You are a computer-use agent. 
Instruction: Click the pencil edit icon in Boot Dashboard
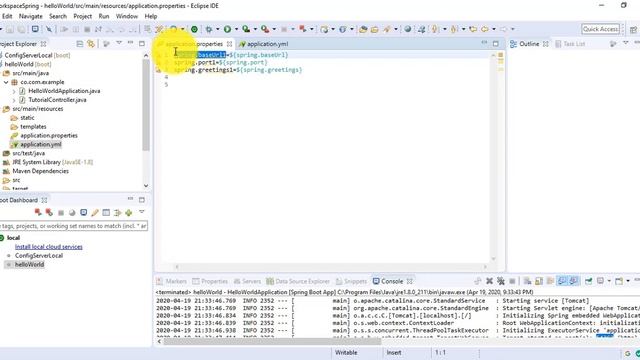(x=95, y=213)
